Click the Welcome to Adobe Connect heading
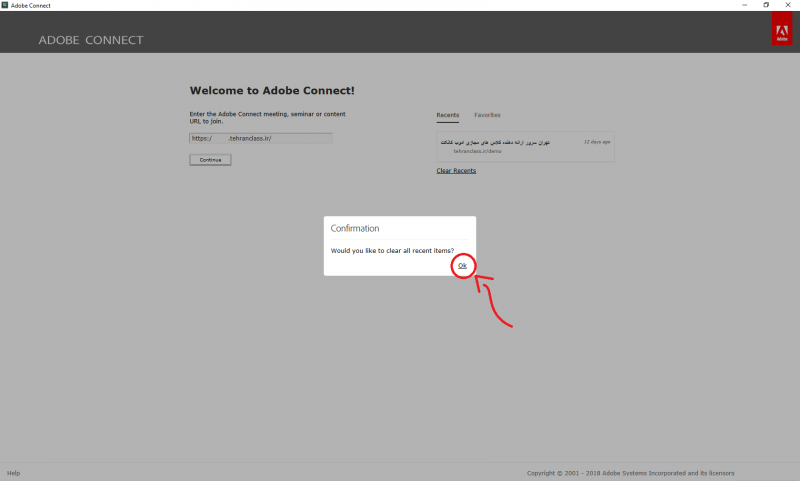 point(272,91)
